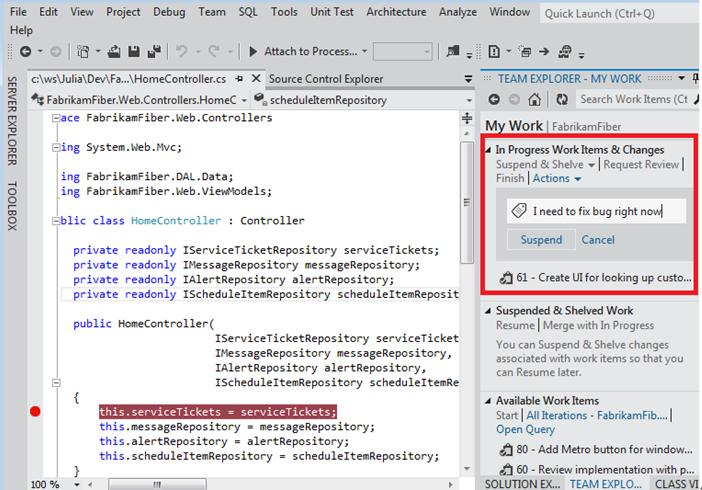Collapse the using directives region
The image size is (702, 490).
pos(56,147)
